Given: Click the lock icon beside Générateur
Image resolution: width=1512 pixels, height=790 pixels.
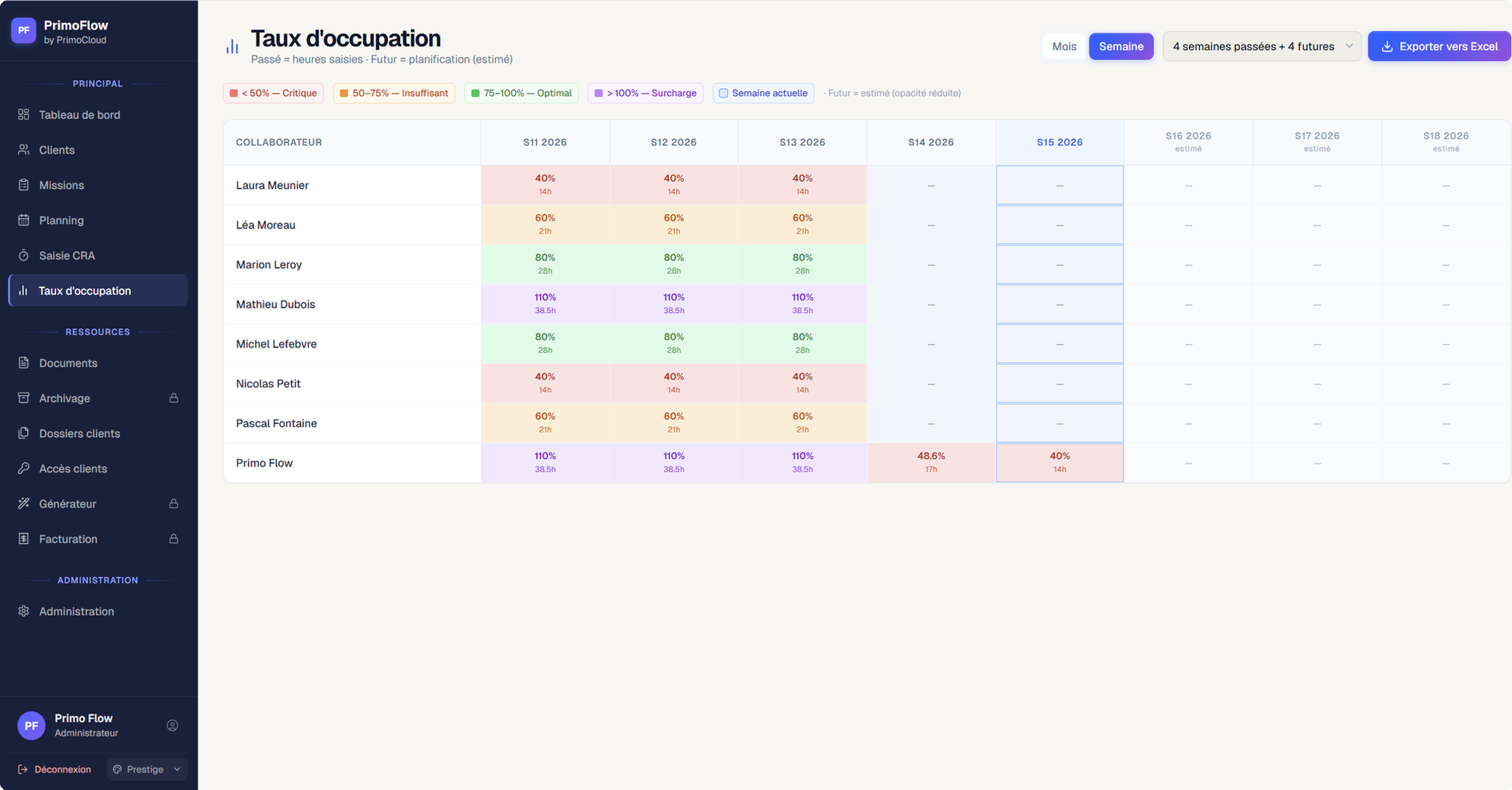Looking at the screenshot, I should (x=173, y=503).
